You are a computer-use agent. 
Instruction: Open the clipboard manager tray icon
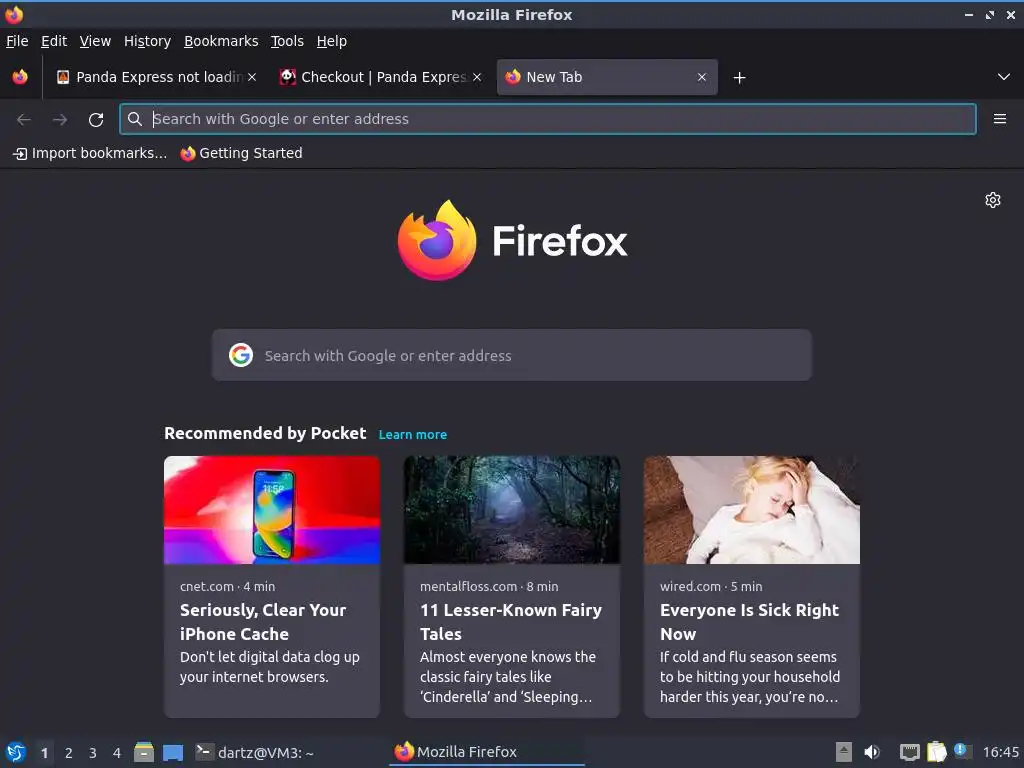(936, 752)
